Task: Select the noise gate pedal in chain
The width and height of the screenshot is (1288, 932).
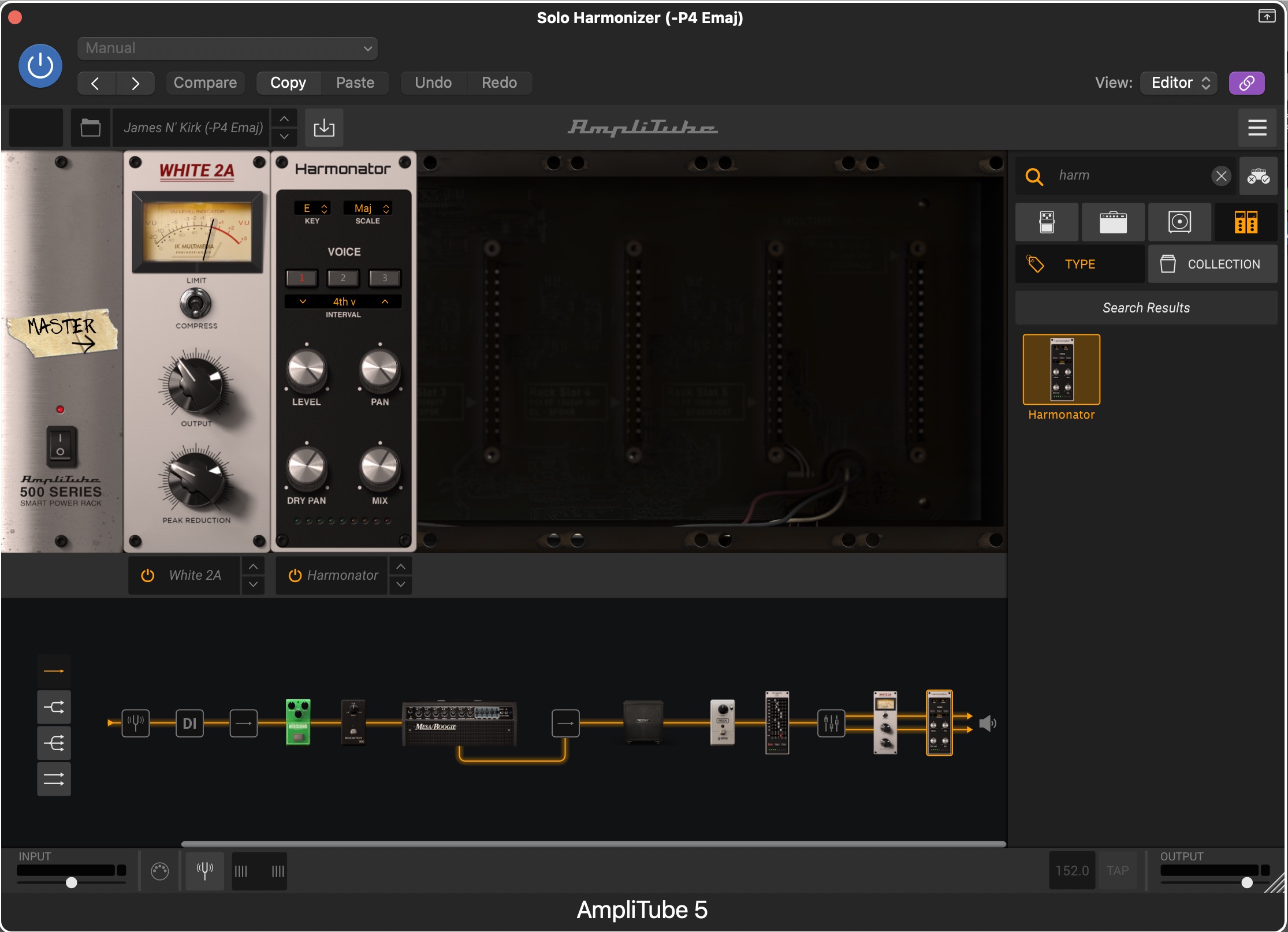Action: click(x=722, y=722)
